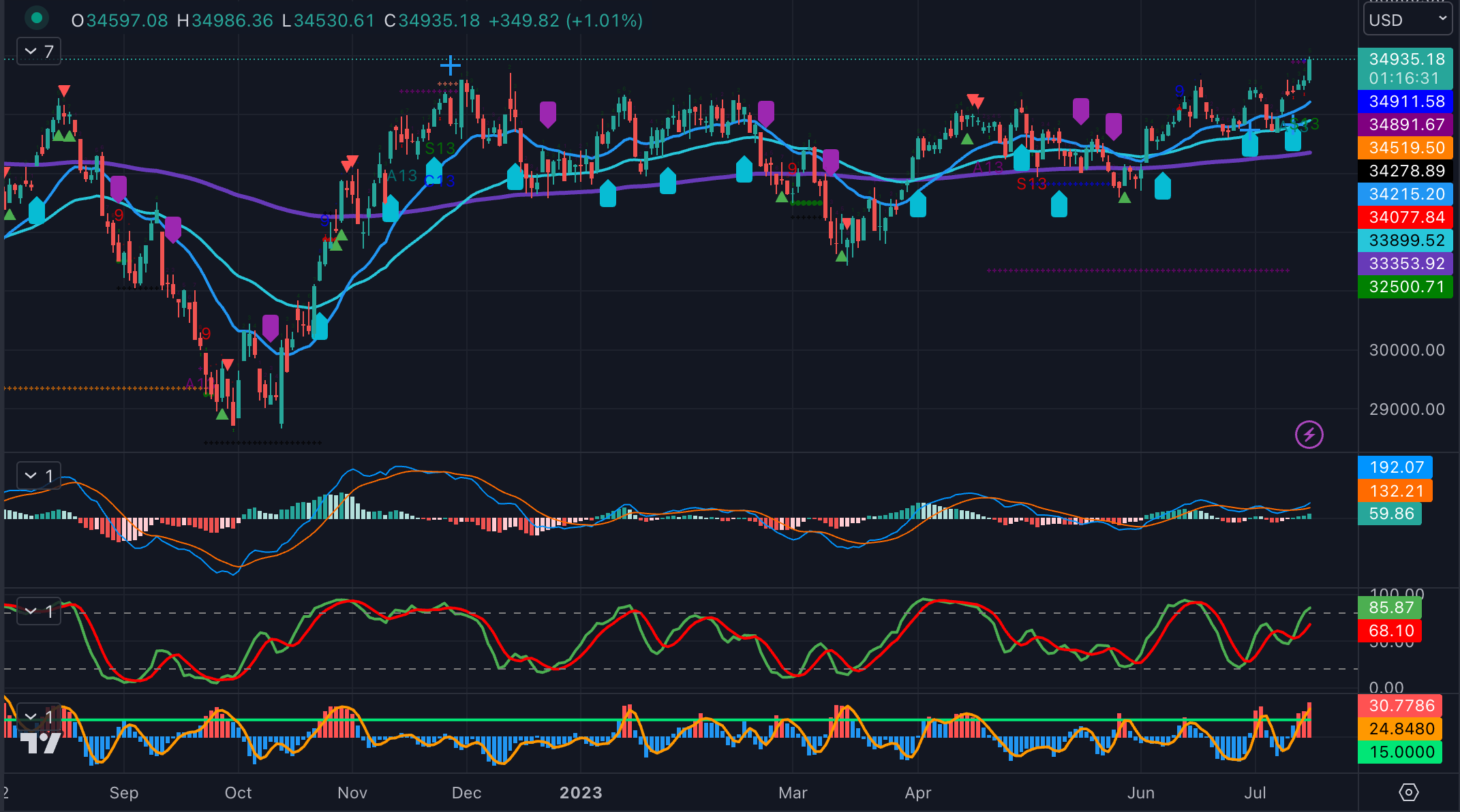
Task: Click the orange 34519.50 price tag
Action: click(x=1405, y=148)
